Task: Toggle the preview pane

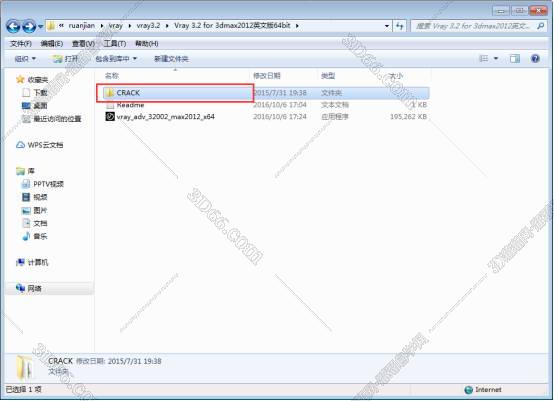Action: point(515,59)
